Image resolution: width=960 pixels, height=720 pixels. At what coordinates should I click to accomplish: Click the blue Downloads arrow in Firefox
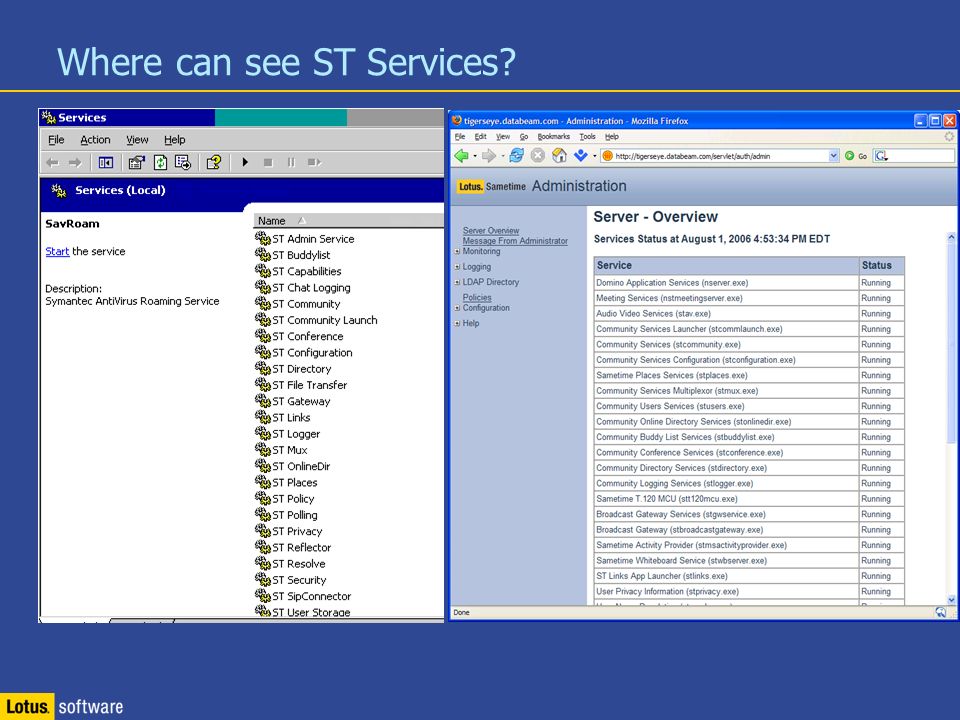[580, 156]
